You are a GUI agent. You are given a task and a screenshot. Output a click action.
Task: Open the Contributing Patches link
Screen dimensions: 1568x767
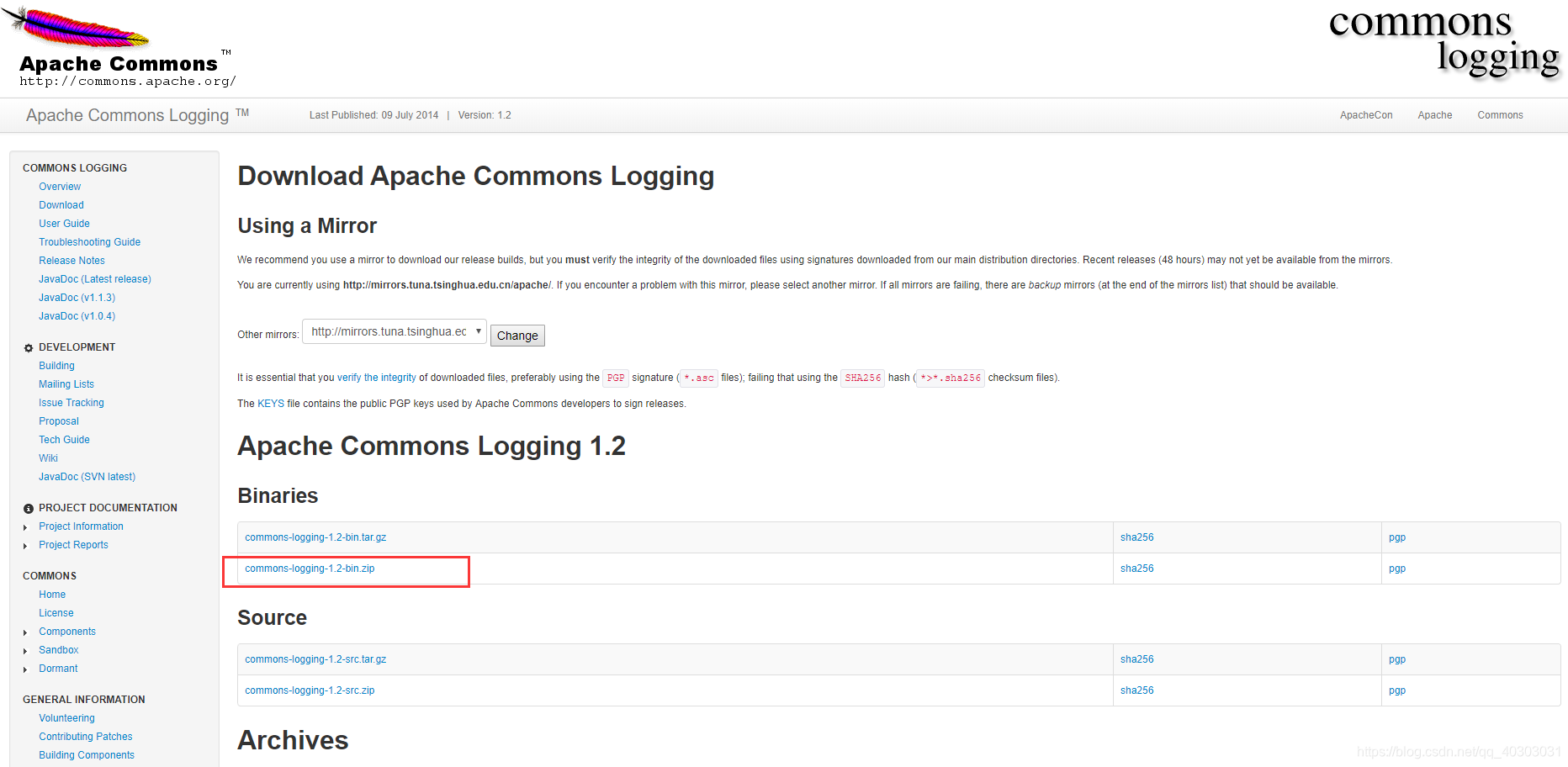click(x=86, y=737)
